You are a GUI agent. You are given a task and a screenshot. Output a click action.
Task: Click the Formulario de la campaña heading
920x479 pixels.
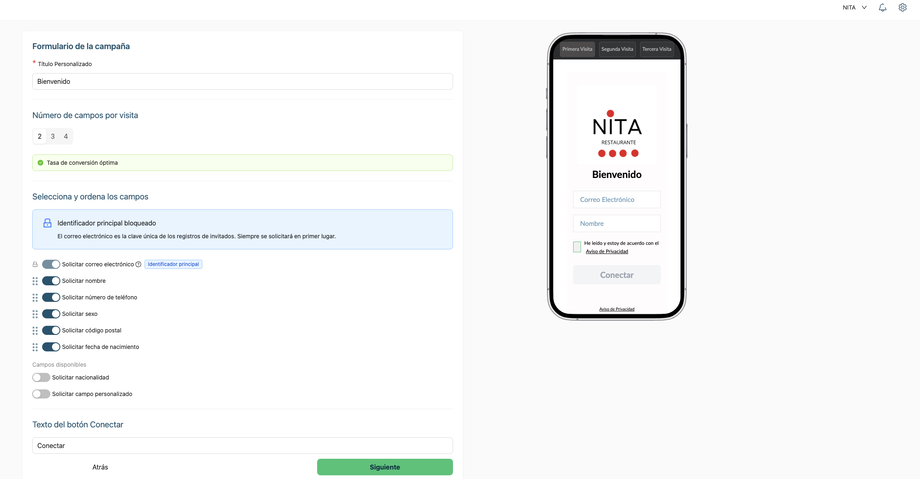pos(81,46)
